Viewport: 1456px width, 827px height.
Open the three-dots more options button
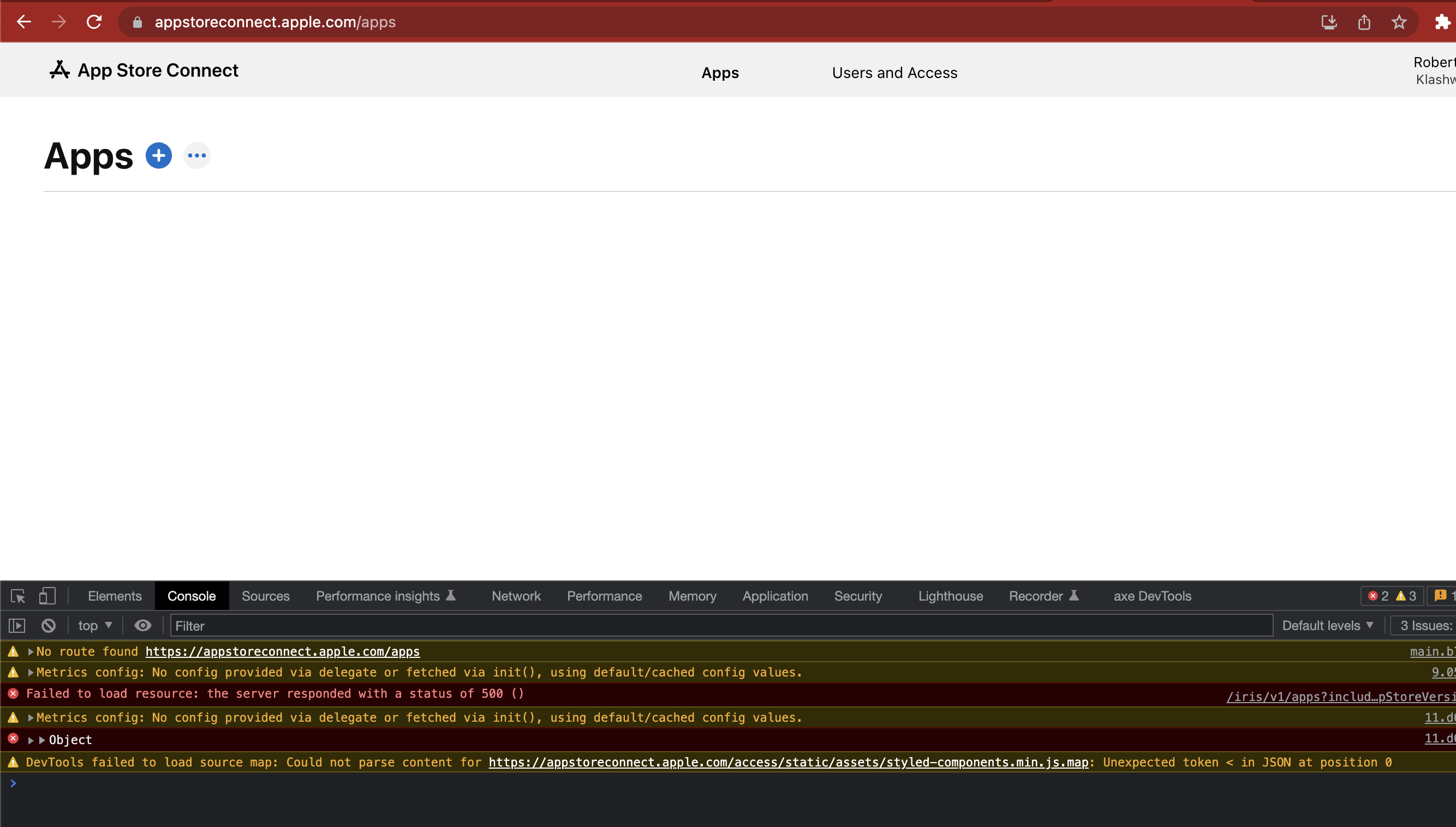[x=196, y=155]
